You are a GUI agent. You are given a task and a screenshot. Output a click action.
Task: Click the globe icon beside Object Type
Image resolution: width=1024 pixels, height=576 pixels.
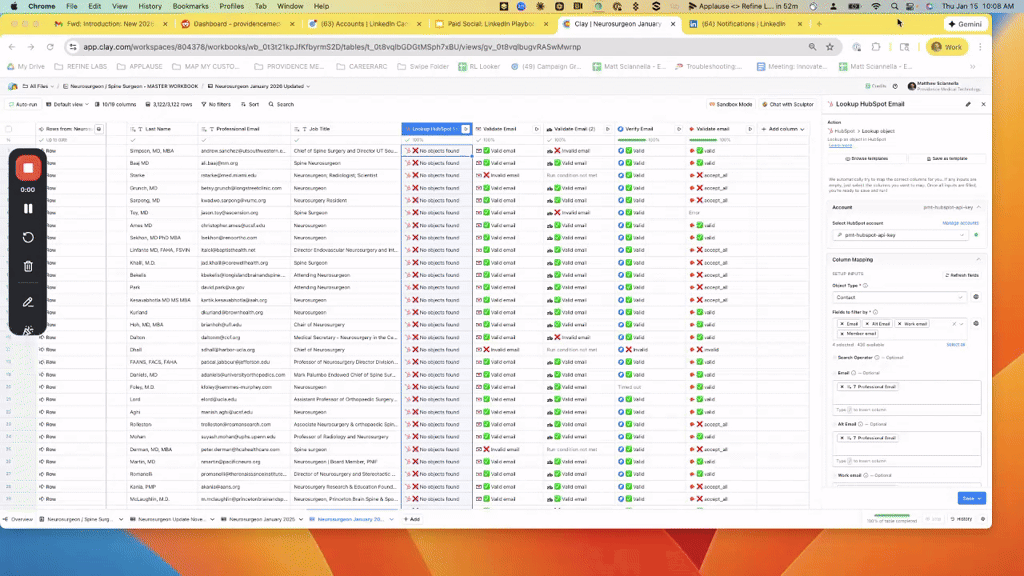976,297
